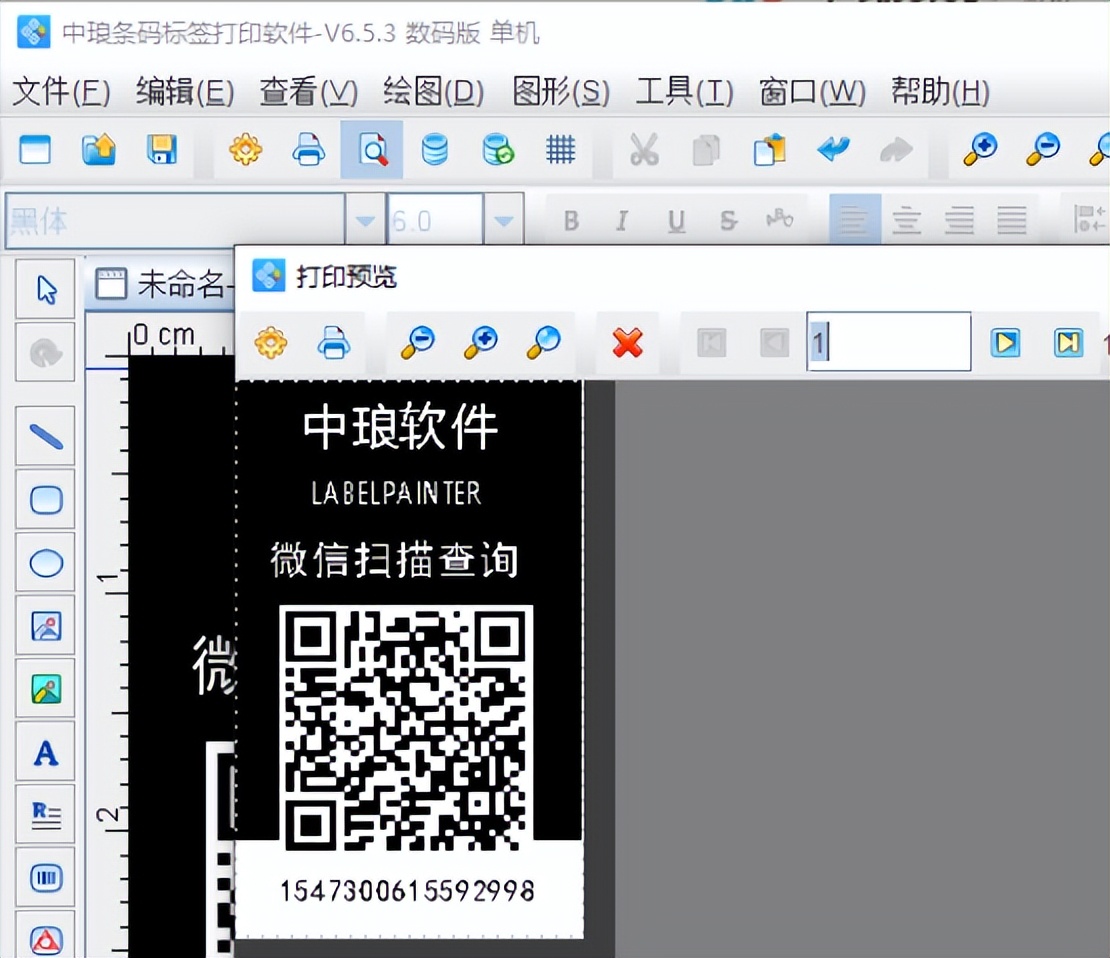
Task: Open the 工具(T) menu
Action: pyautogui.click(x=684, y=92)
